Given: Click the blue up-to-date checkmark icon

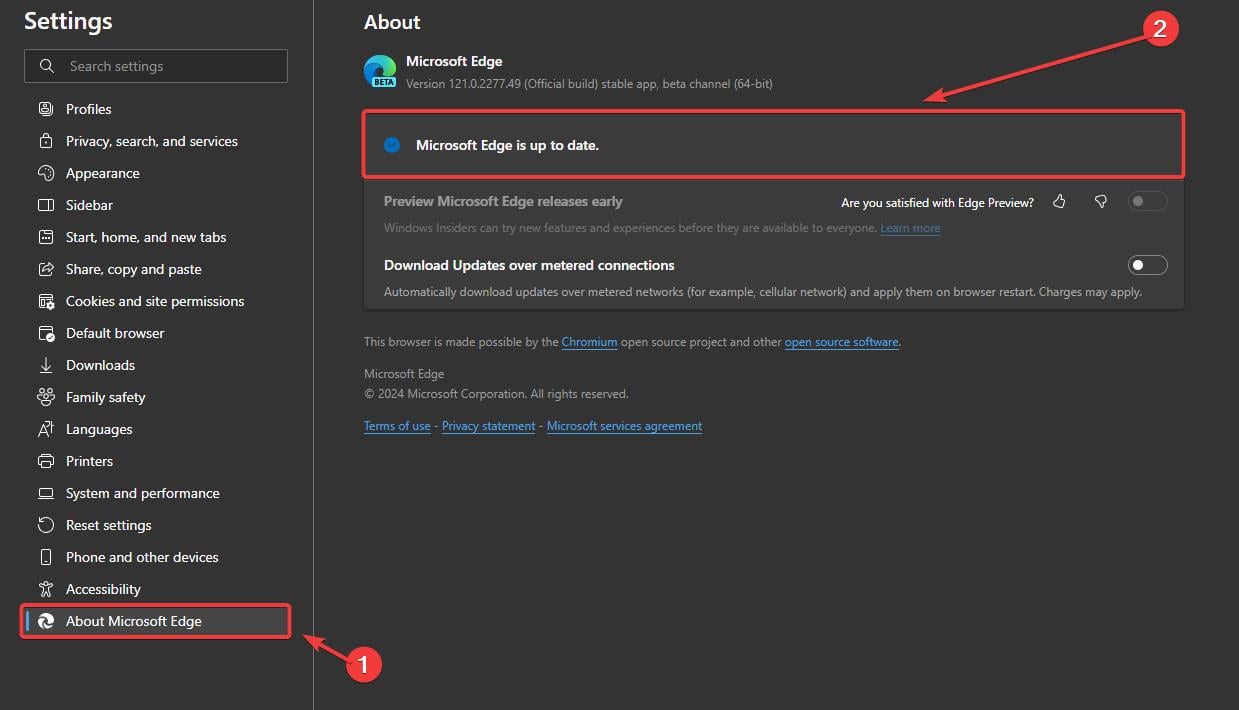Looking at the screenshot, I should (392, 145).
